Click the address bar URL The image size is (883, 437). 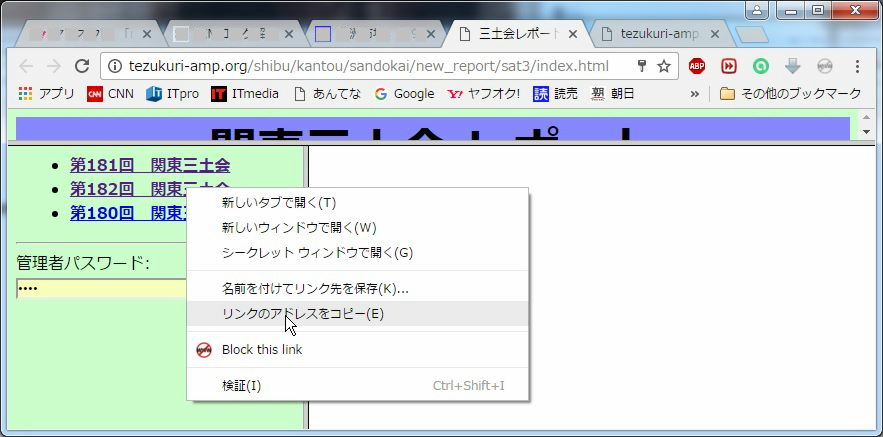pyautogui.click(x=370, y=67)
